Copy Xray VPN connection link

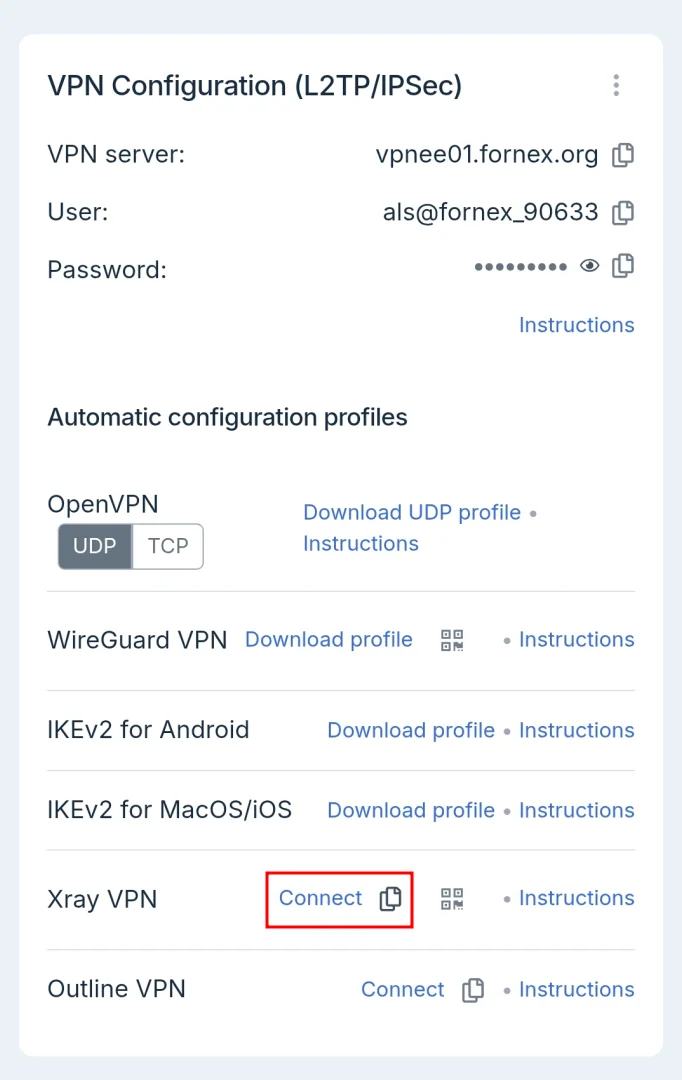391,899
